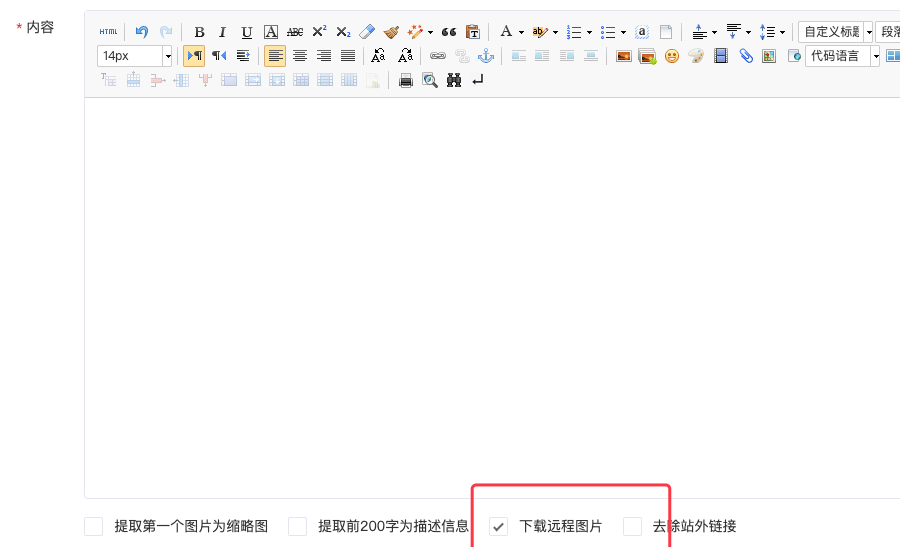Align text right
Screen dimensions: 900x547
pyautogui.click(x=324, y=56)
